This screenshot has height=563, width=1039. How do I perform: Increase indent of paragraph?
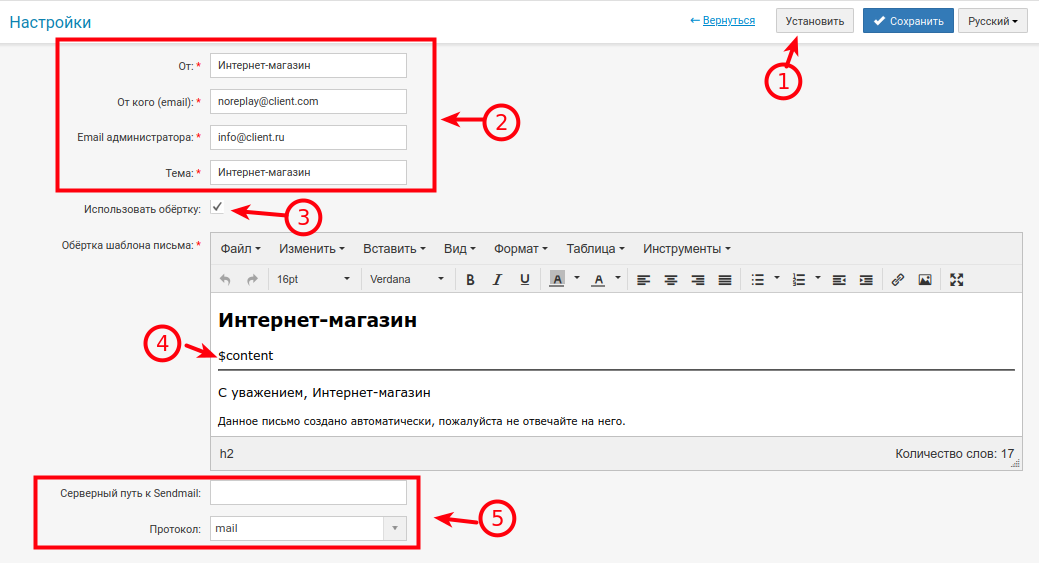pyautogui.click(x=866, y=280)
